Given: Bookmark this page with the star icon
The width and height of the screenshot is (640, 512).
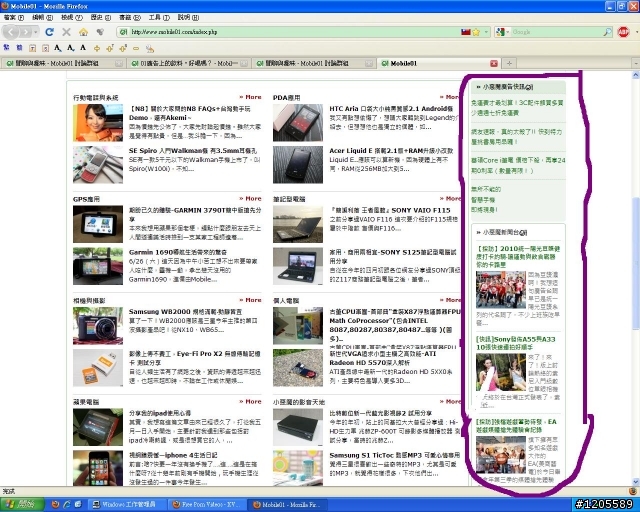Looking at the screenshot, I should click(476, 32).
